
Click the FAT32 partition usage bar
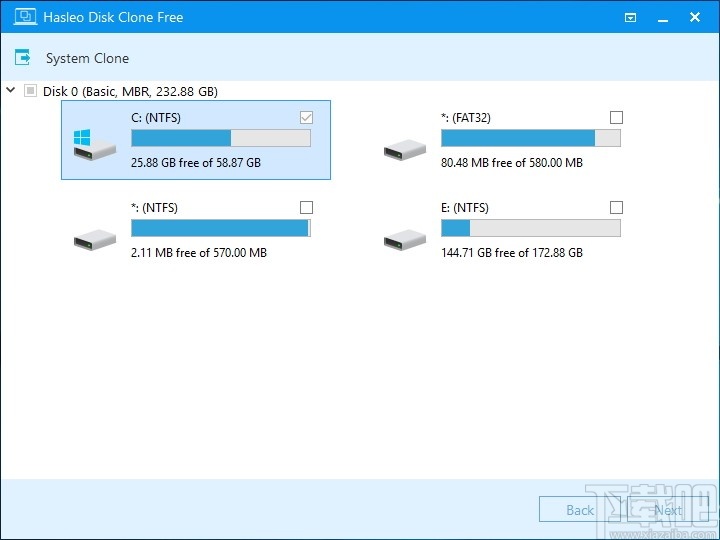pyautogui.click(x=531, y=138)
